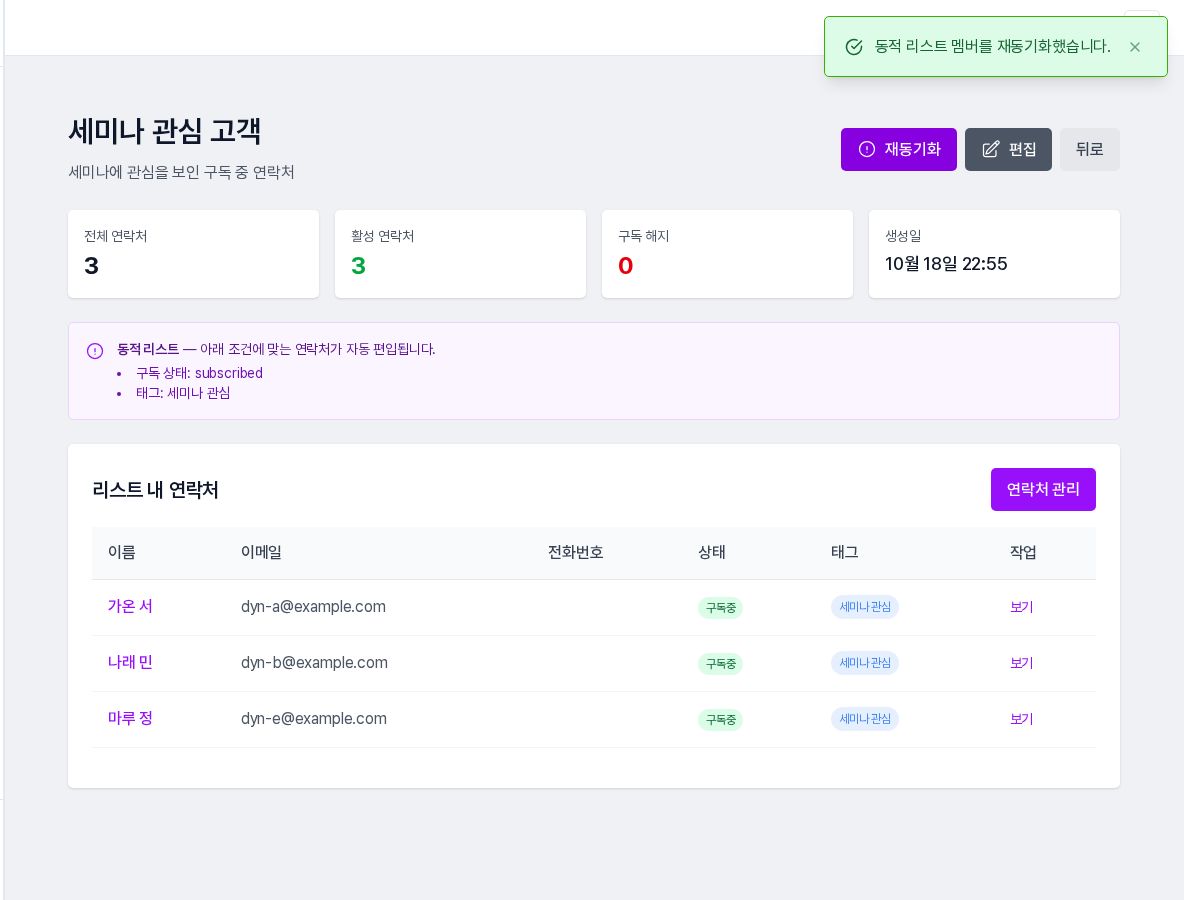Screen dimensions: 1184x900
Task: Click the 구독 해지 stat card
Action: (x=727, y=254)
